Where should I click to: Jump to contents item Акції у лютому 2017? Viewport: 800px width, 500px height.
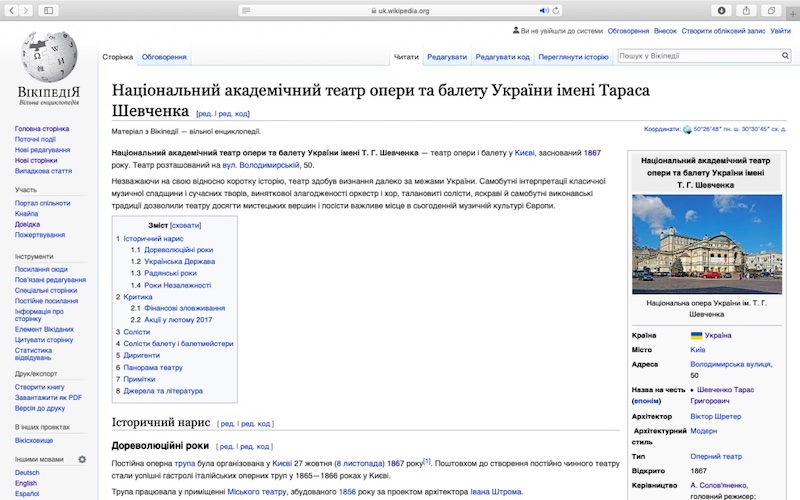pos(178,320)
